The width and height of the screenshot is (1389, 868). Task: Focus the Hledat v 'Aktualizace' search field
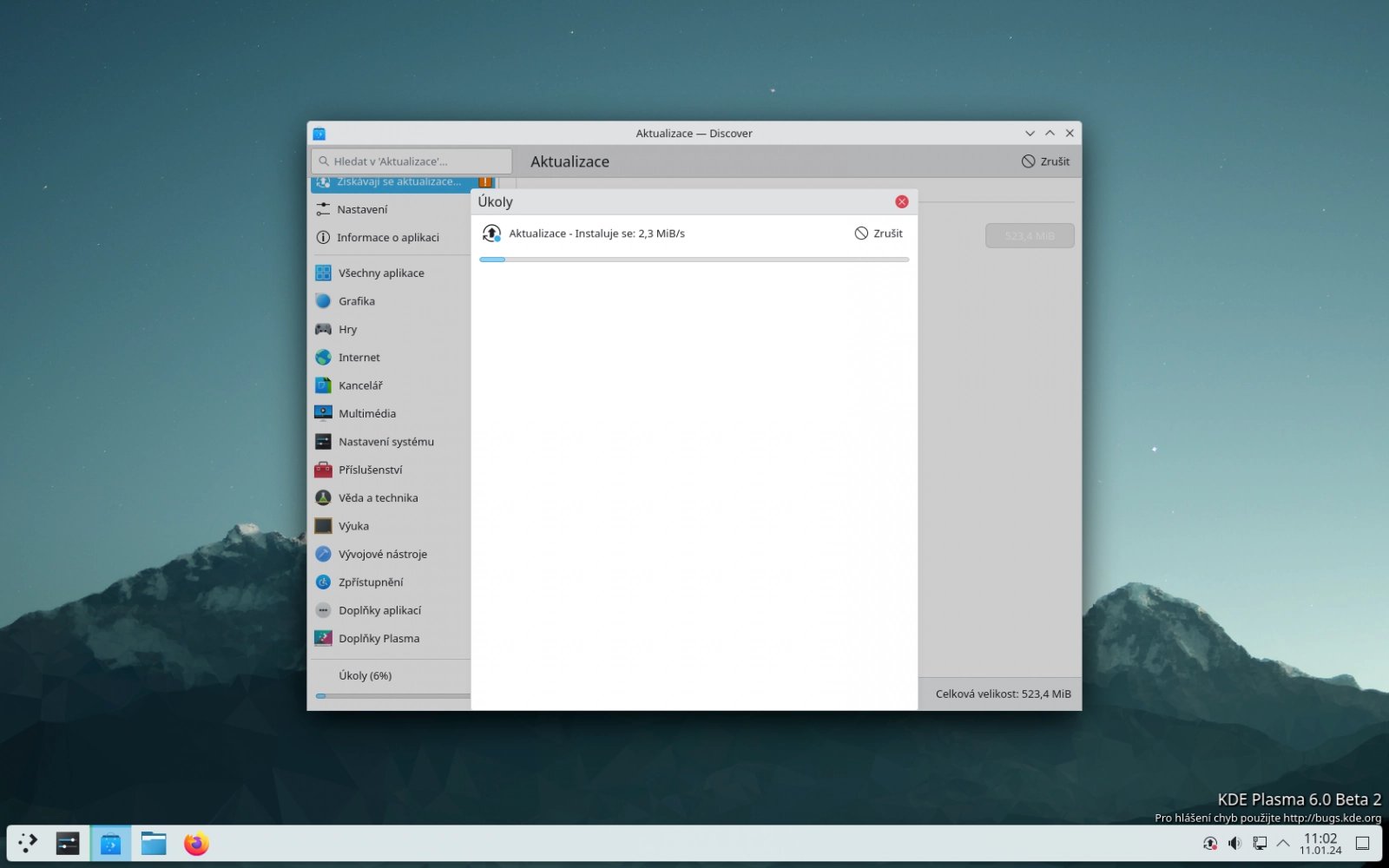411,161
